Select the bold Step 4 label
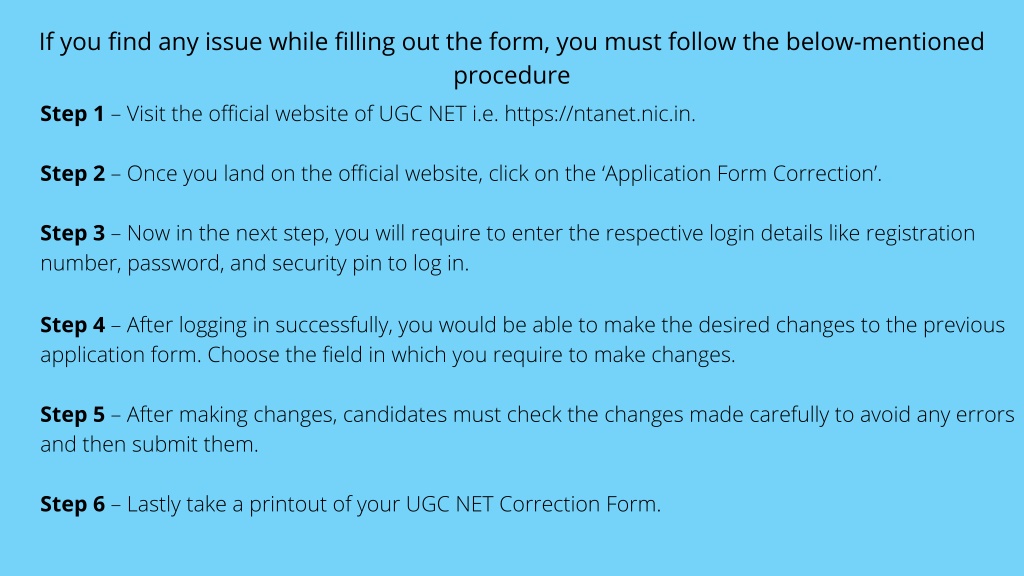 point(72,325)
